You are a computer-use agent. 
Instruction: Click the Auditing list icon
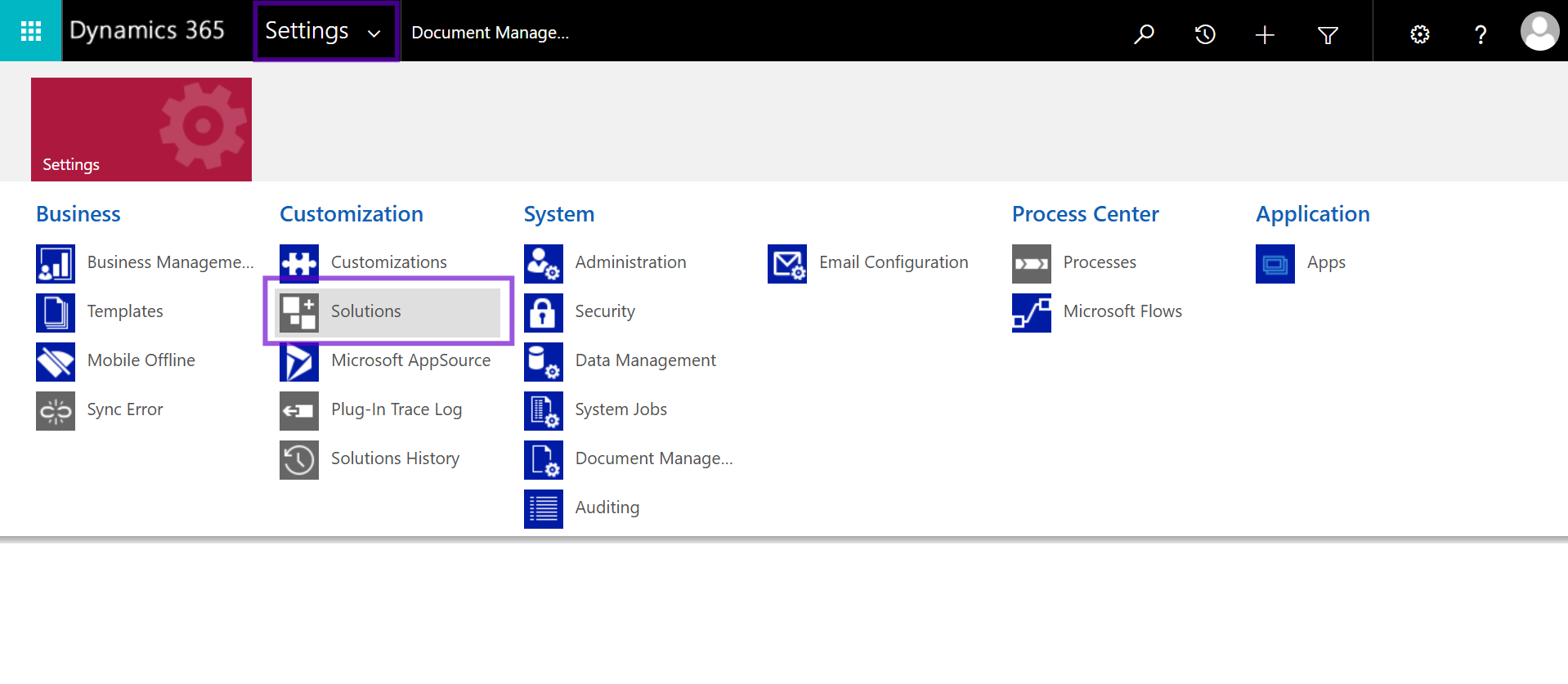(544, 508)
